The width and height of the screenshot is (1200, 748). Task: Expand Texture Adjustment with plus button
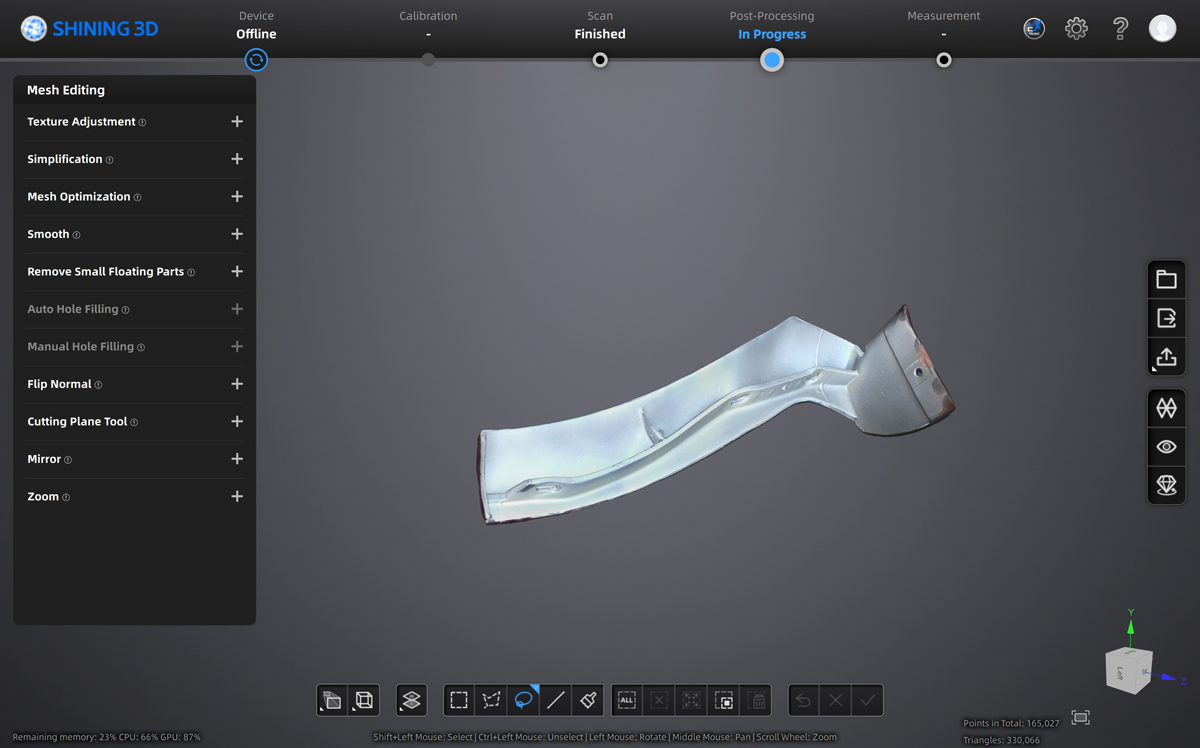coord(237,121)
